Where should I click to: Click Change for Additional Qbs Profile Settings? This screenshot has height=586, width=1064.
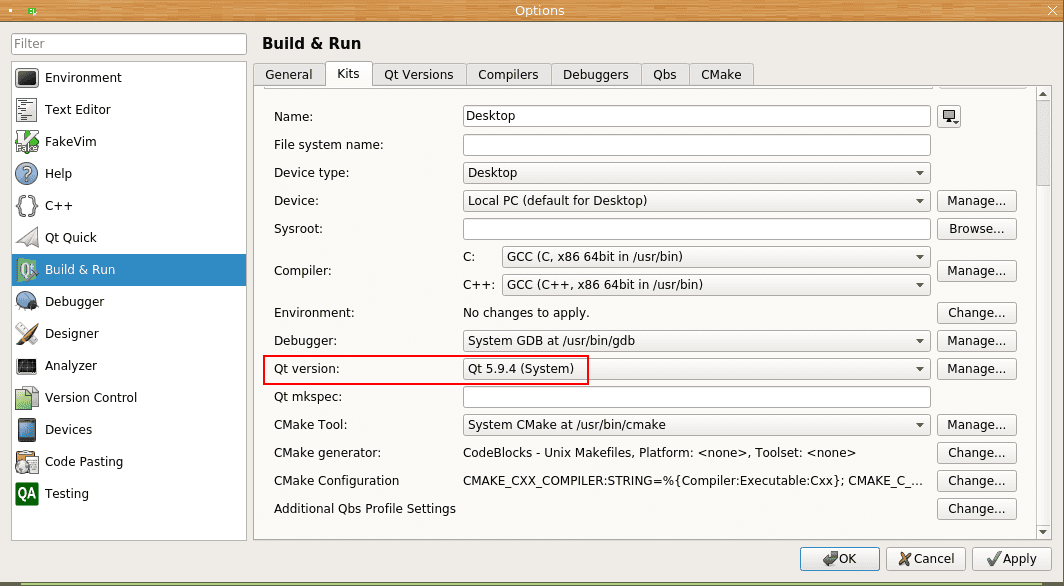[976, 509]
